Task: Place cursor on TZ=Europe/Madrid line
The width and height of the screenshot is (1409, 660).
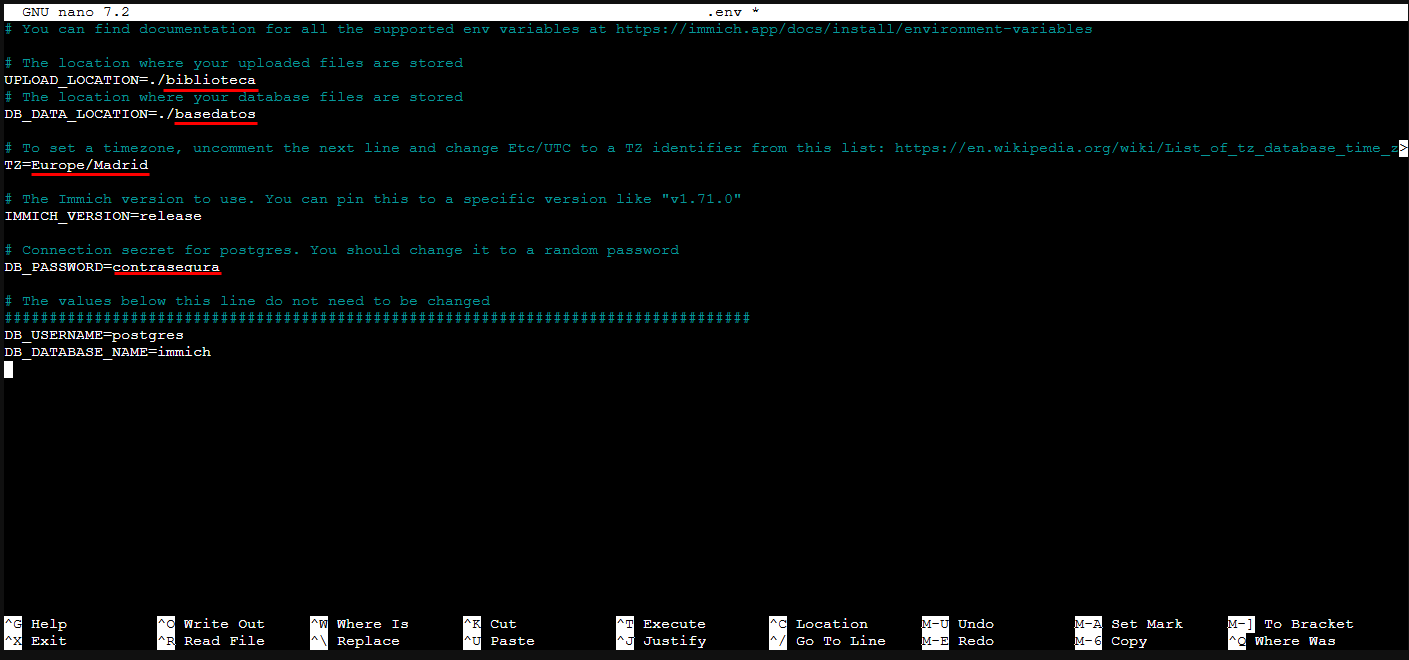Action: [76, 165]
